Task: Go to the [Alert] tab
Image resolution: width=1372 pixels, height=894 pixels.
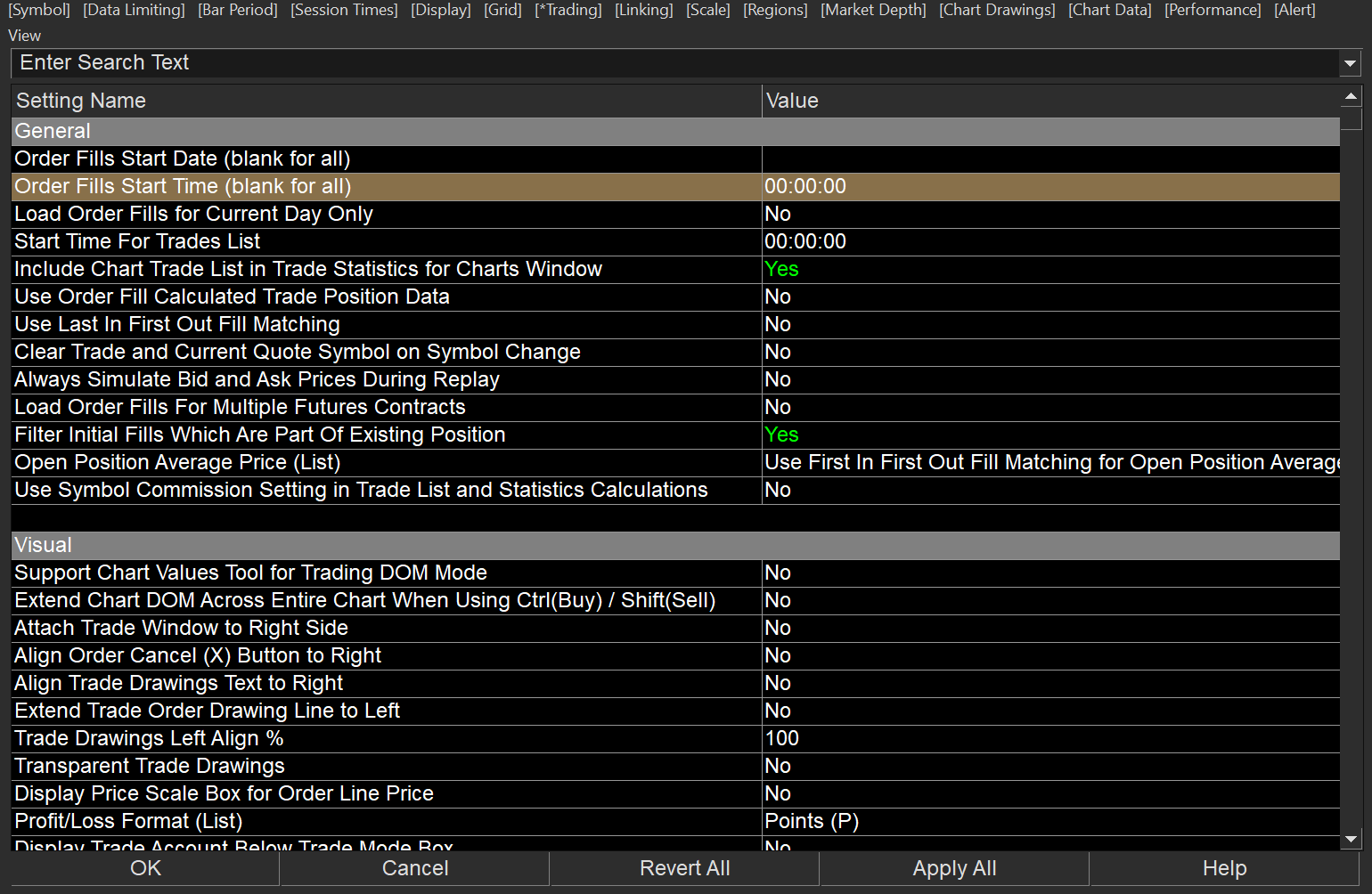Action: click(x=1295, y=10)
